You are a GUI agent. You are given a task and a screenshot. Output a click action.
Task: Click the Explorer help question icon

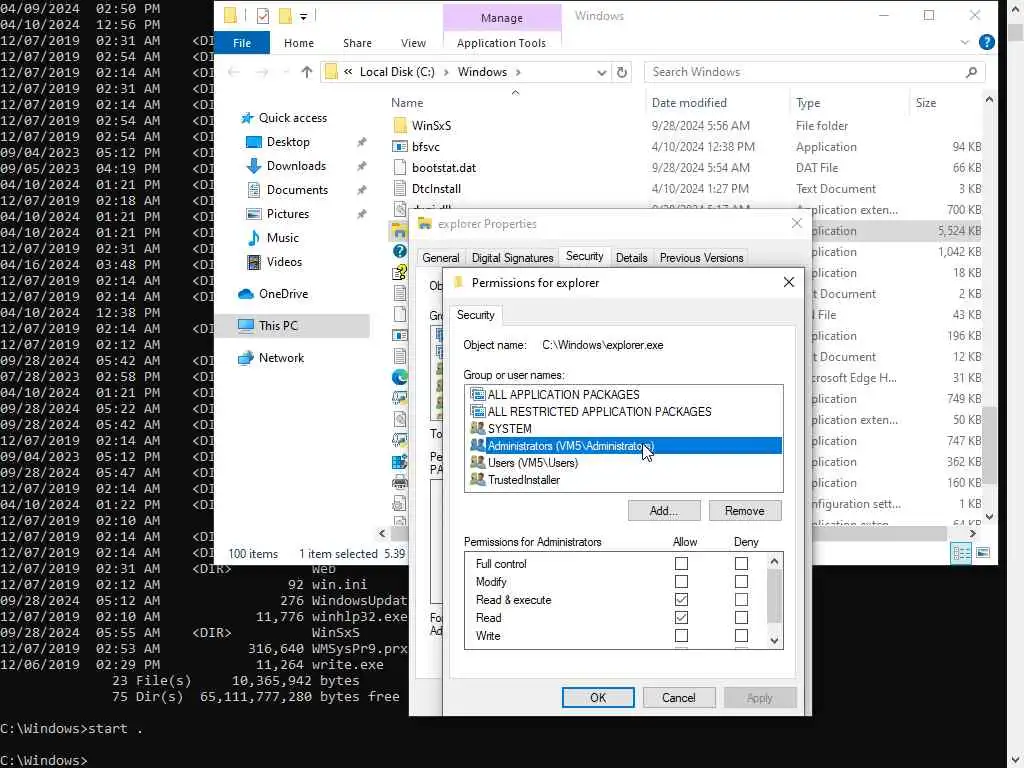click(x=987, y=42)
